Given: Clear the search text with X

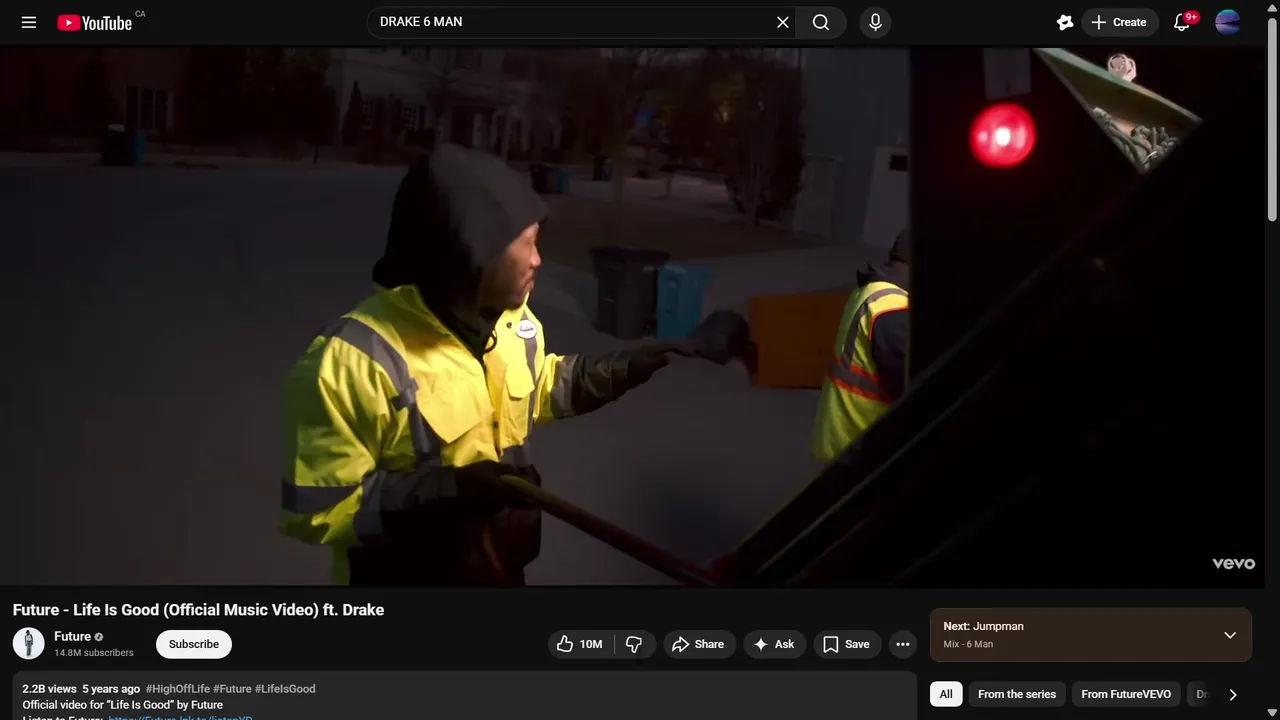Looking at the screenshot, I should [x=783, y=22].
